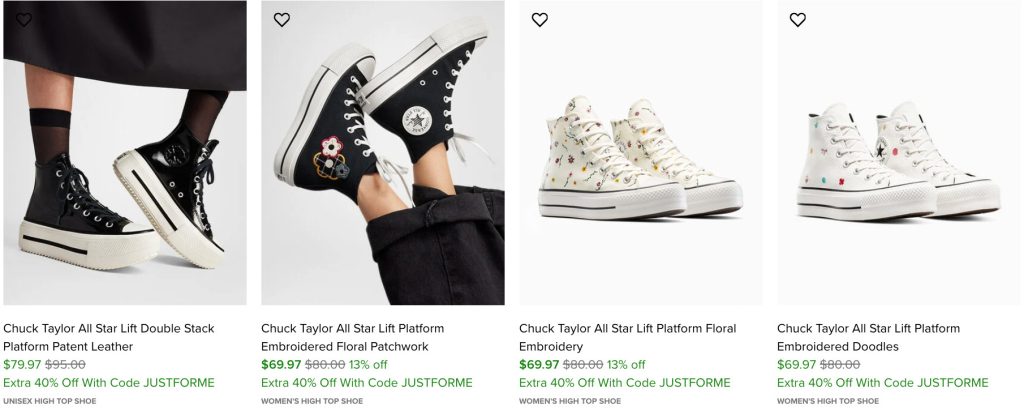Select Lift Platform Embroidered Doodles product name
Image resolution: width=1024 pixels, height=410 pixels.
(868, 337)
